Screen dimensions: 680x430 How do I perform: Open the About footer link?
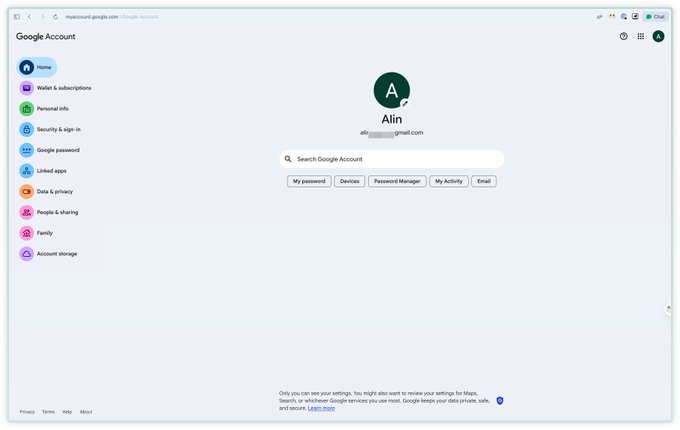(86, 412)
